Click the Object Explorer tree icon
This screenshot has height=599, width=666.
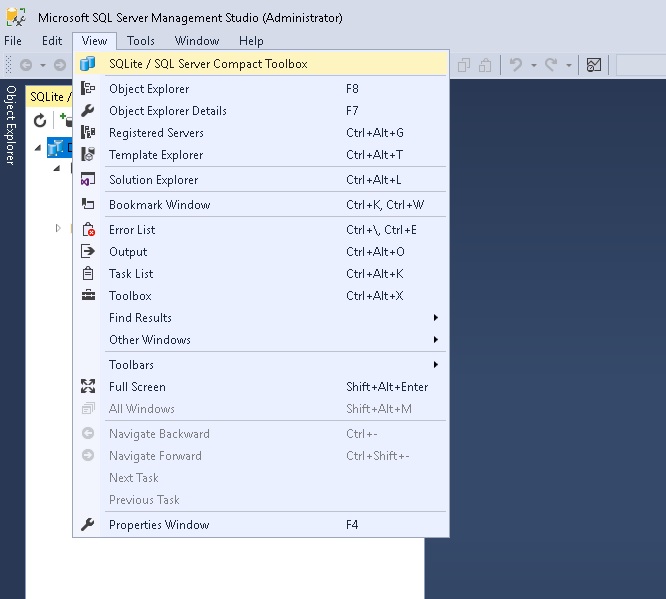pyautogui.click(x=88, y=89)
